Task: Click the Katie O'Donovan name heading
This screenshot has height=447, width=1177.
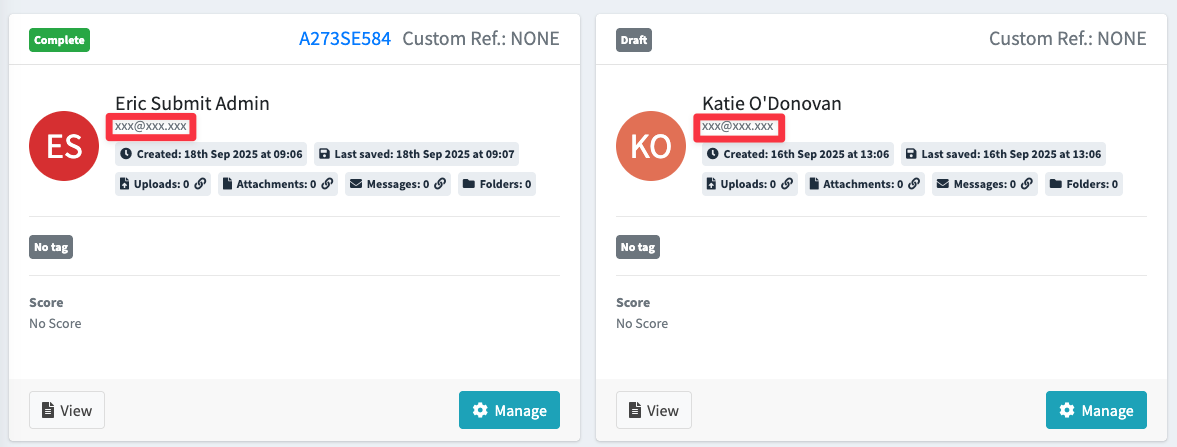Action: click(772, 104)
